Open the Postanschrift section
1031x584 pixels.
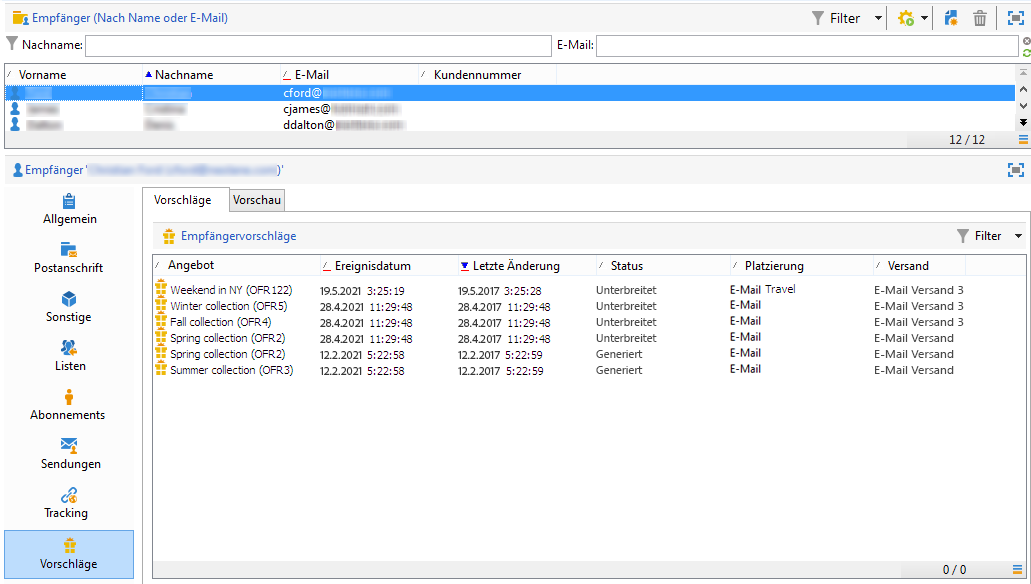tap(69, 258)
